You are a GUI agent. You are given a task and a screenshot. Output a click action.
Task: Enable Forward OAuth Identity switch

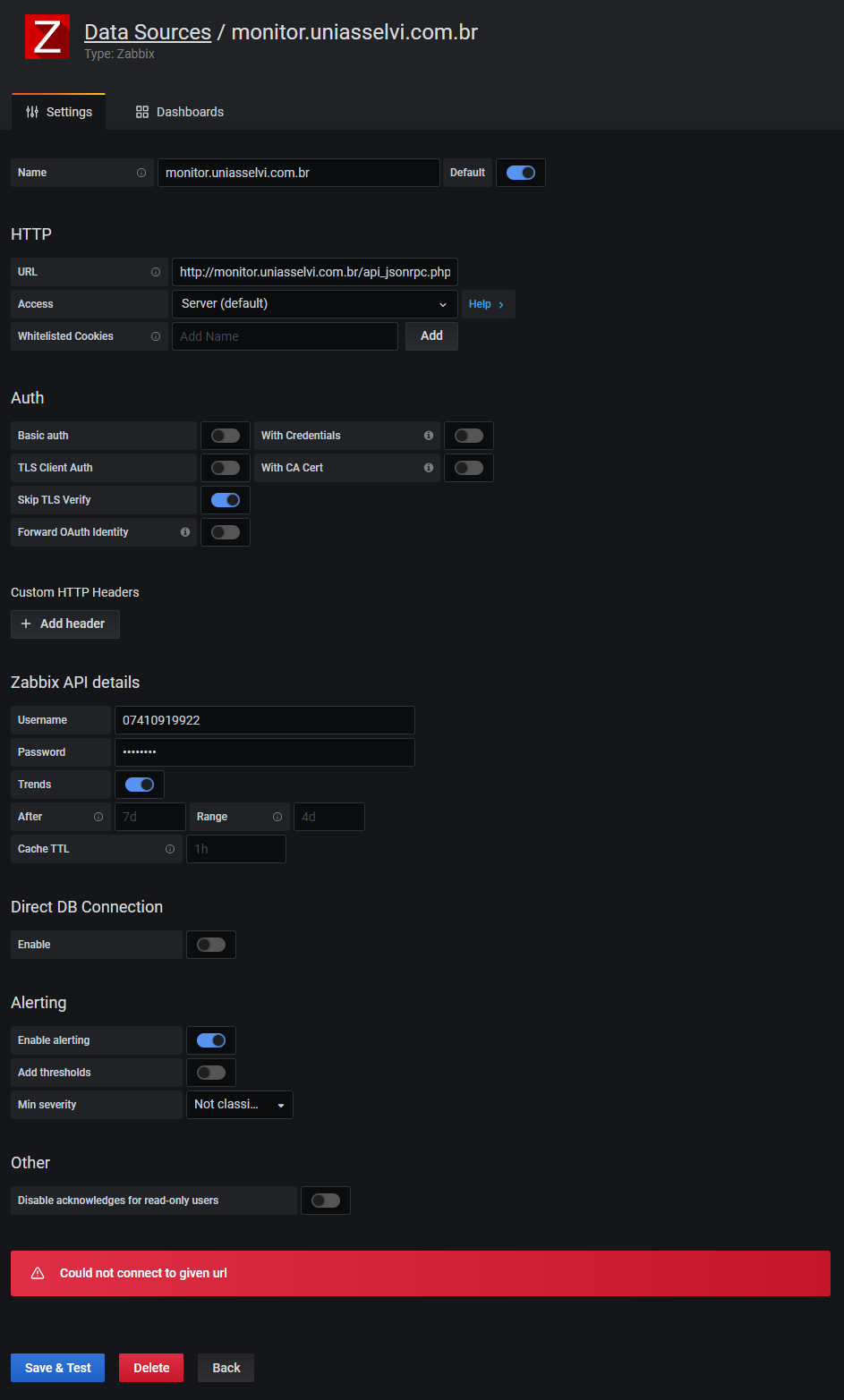pos(226,532)
